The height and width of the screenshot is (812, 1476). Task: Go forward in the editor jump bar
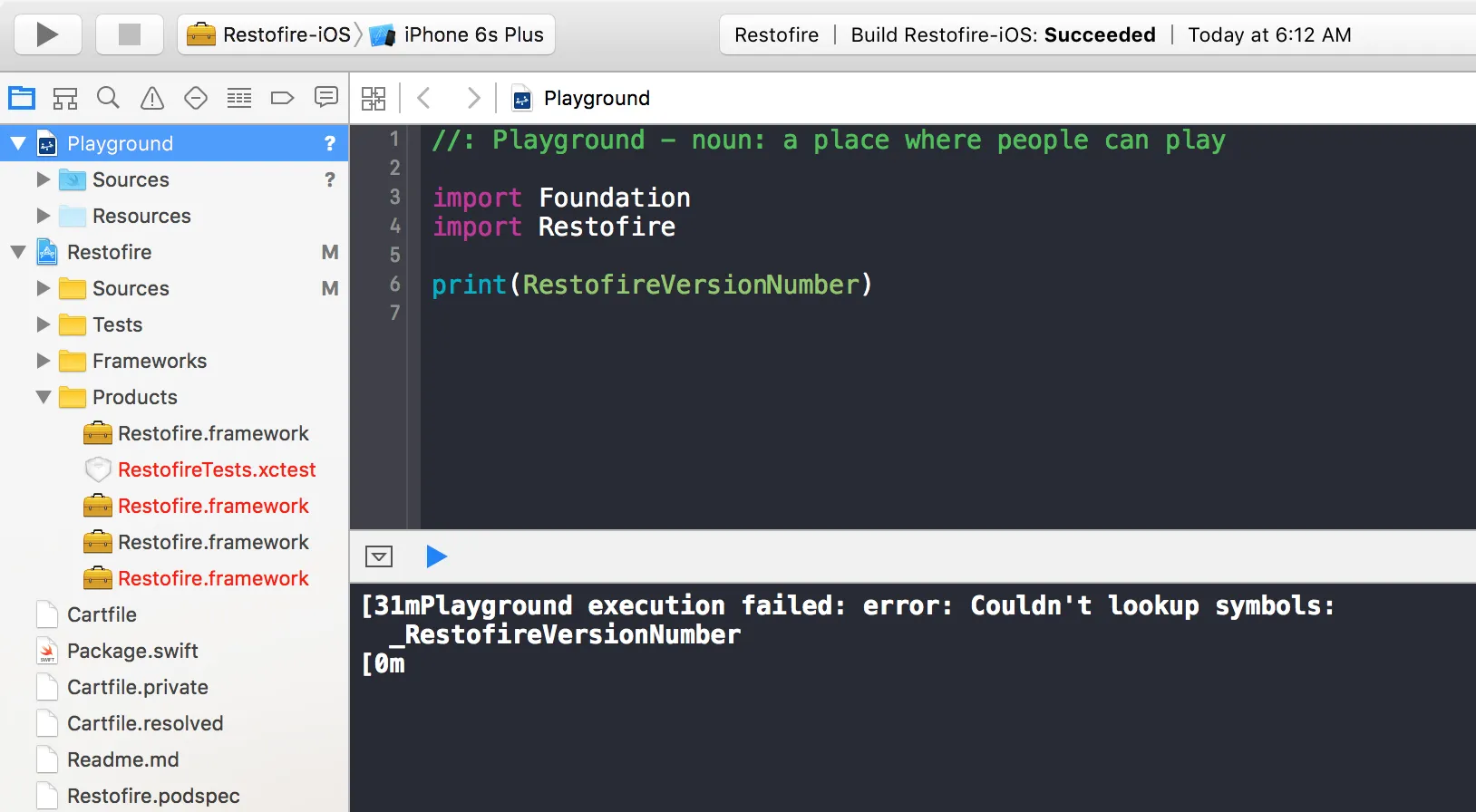(x=473, y=98)
